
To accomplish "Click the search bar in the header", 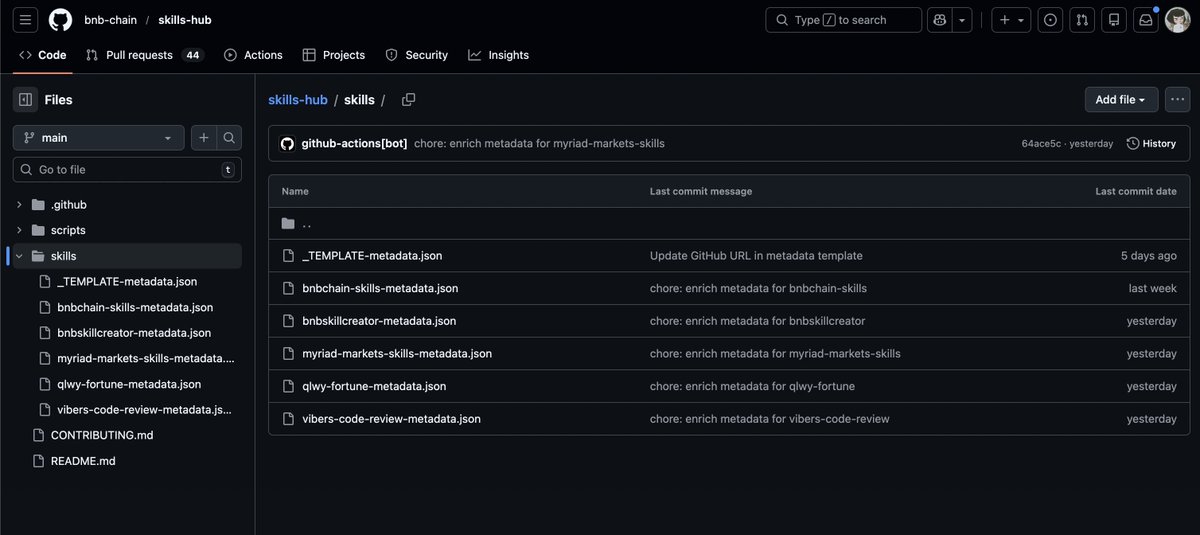I will click(x=843, y=20).
